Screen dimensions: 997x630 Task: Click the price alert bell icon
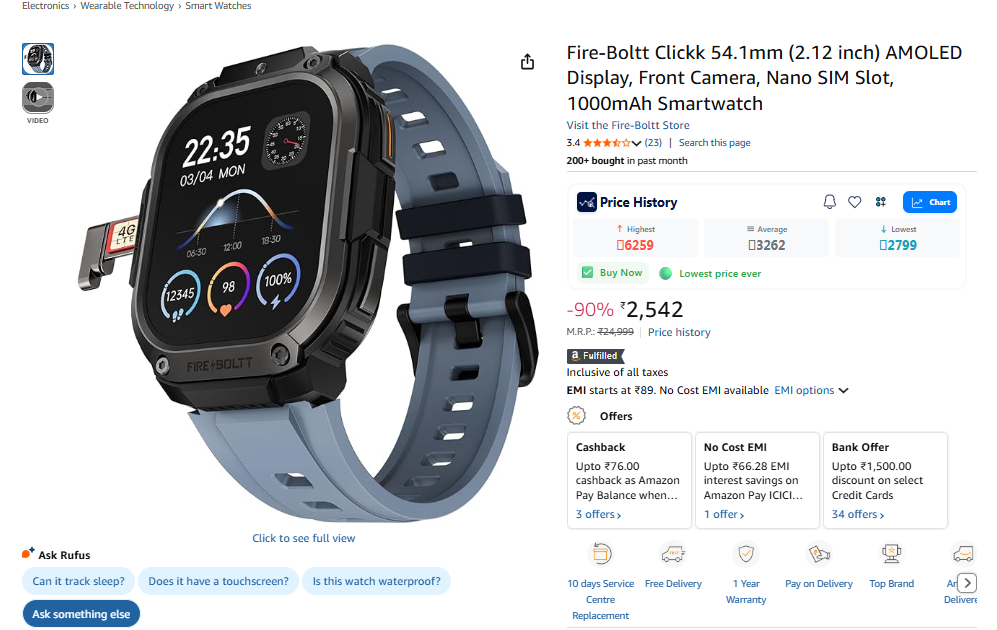tap(830, 202)
